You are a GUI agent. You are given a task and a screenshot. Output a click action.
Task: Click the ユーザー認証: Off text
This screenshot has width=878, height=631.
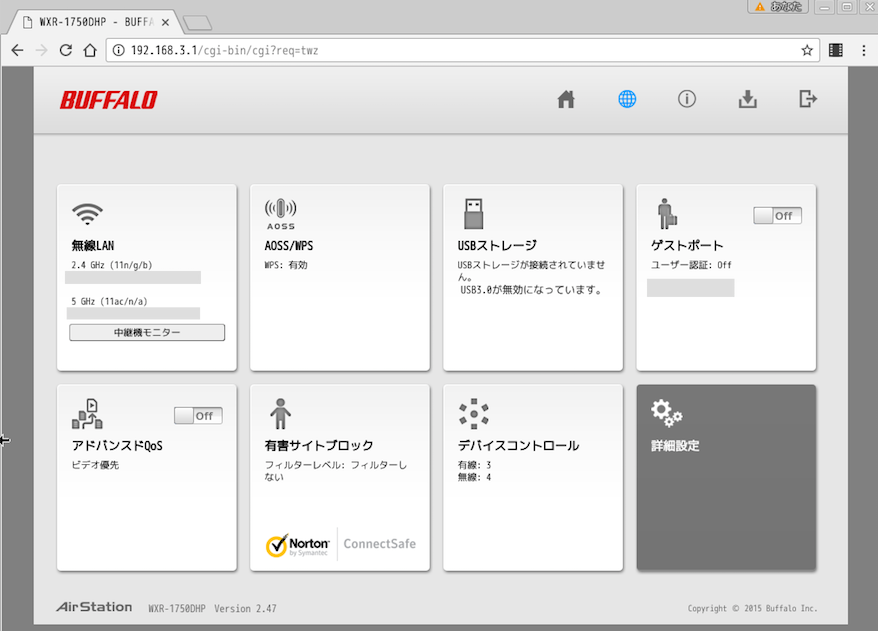[x=691, y=265]
